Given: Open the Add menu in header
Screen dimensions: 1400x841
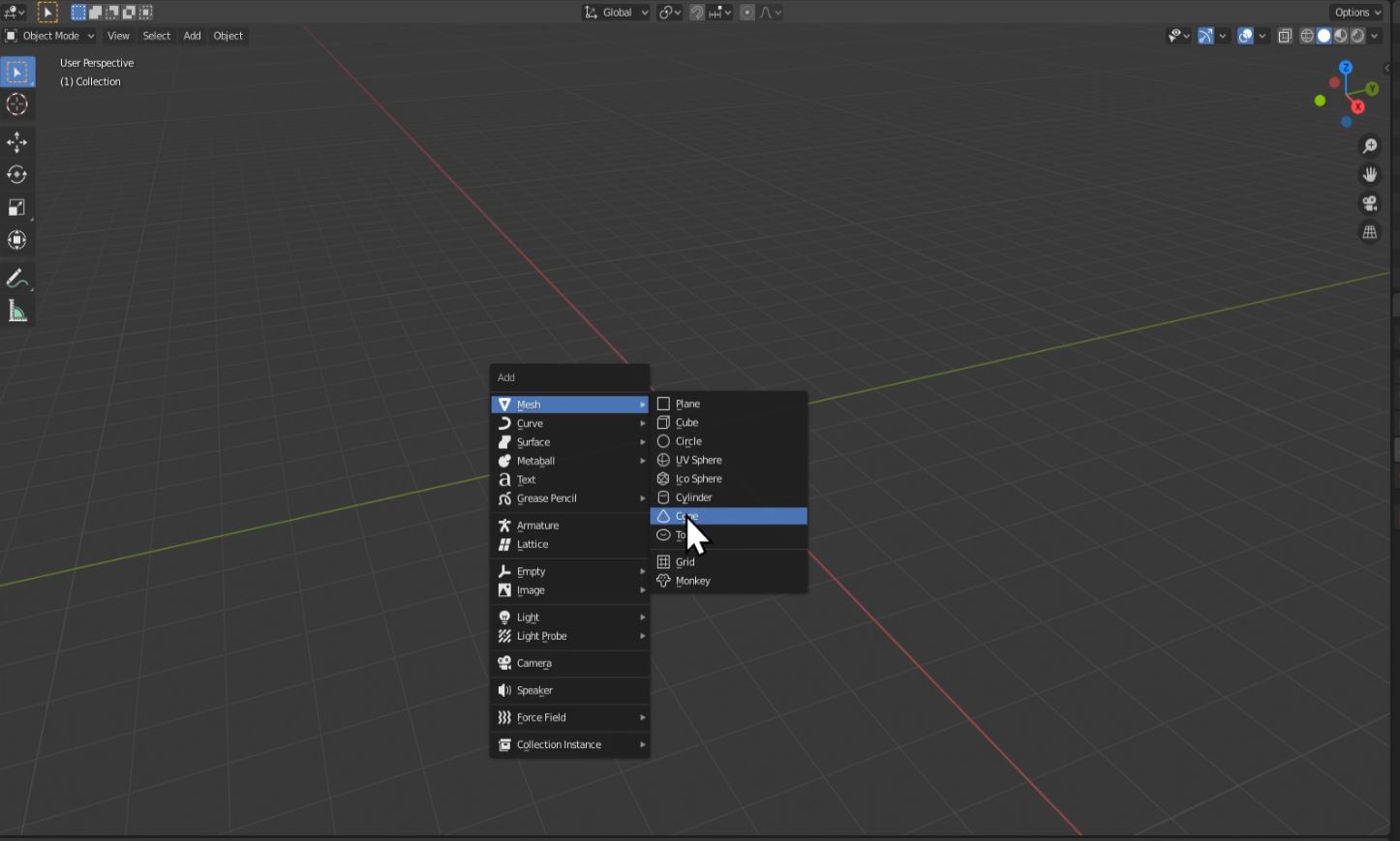Looking at the screenshot, I should (193, 36).
